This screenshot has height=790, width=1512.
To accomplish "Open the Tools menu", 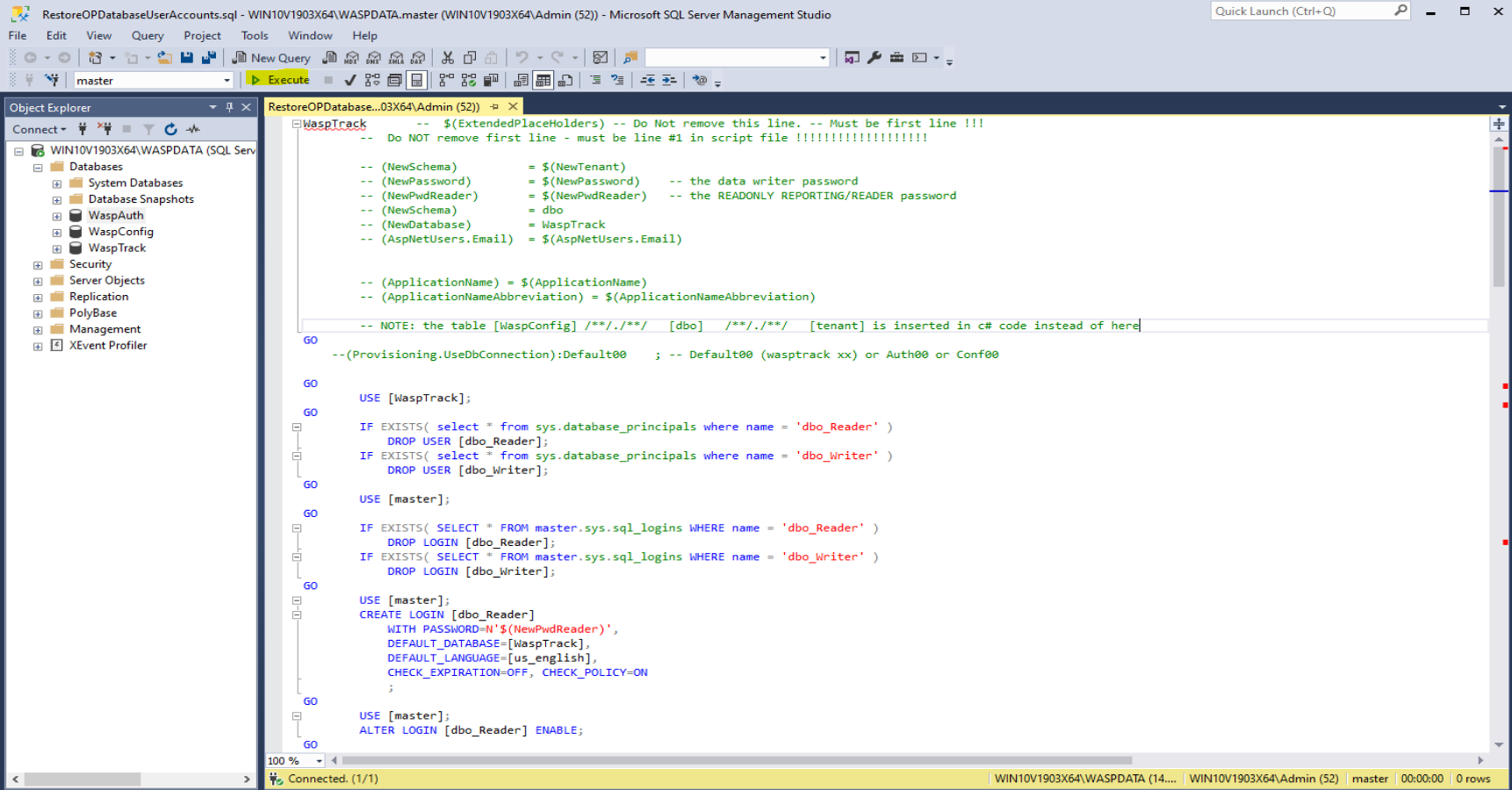I will pos(255,35).
